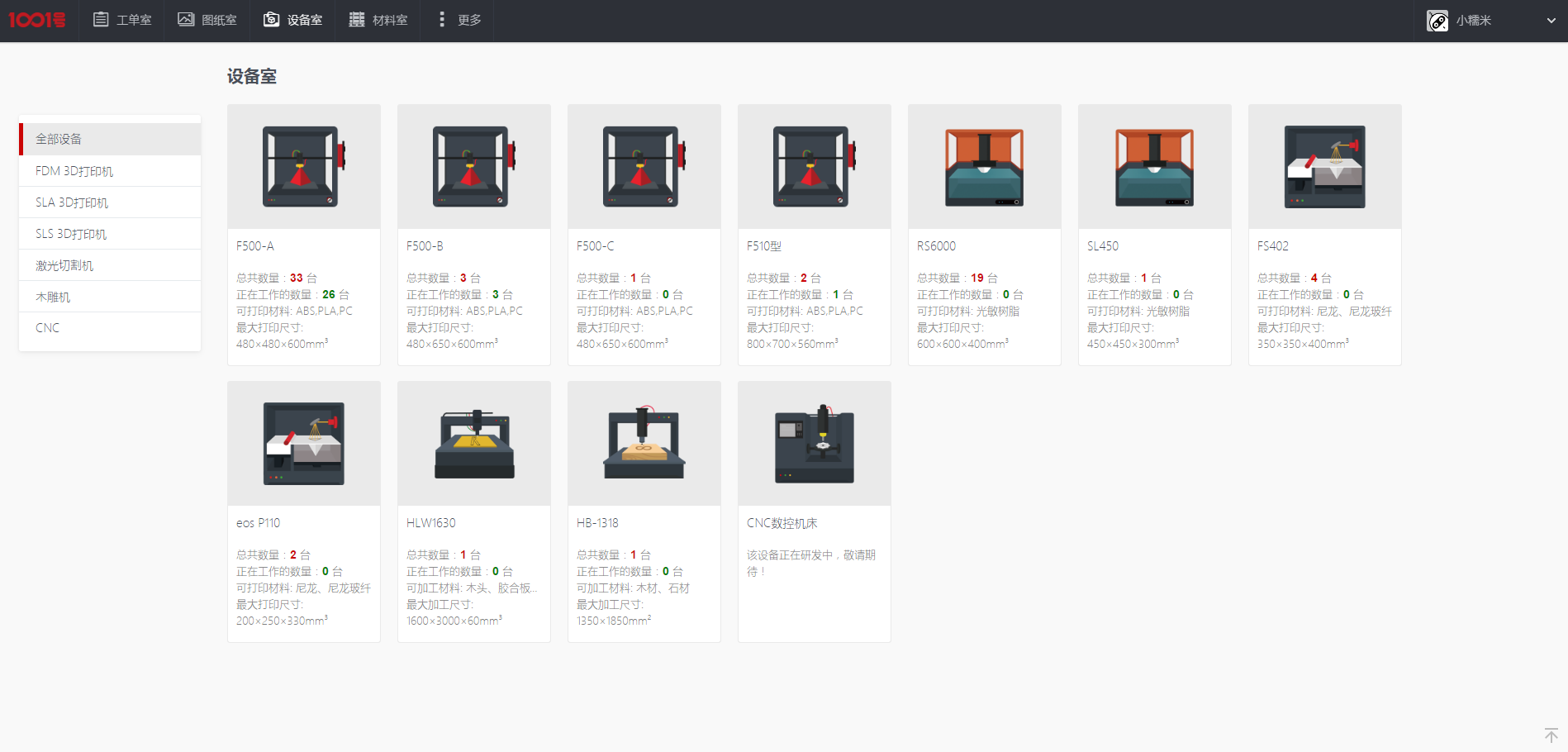Open the user account dropdown arrow
The height and width of the screenshot is (752, 1568).
point(1551,21)
